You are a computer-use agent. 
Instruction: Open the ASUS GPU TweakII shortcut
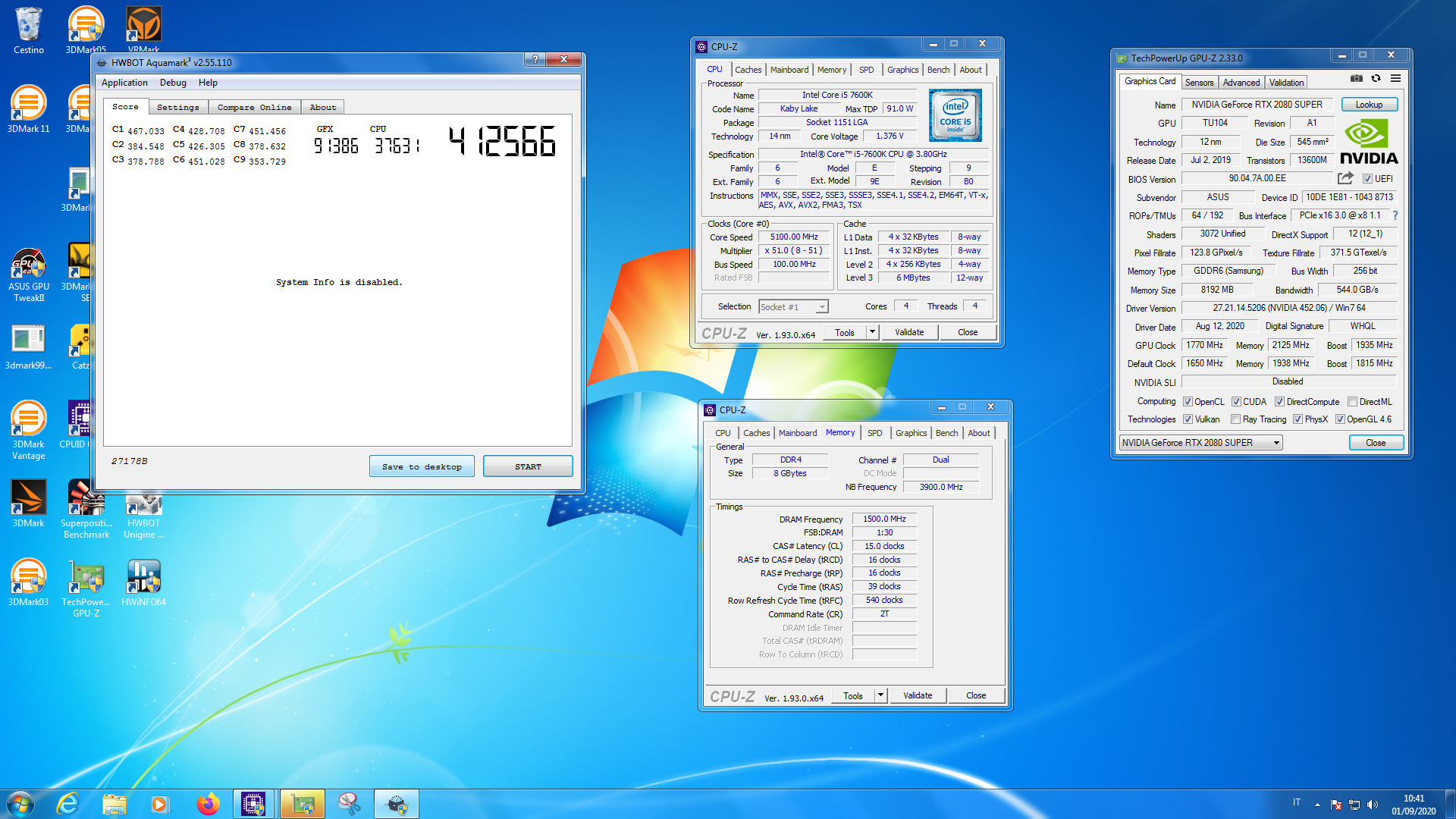coord(29,275)
